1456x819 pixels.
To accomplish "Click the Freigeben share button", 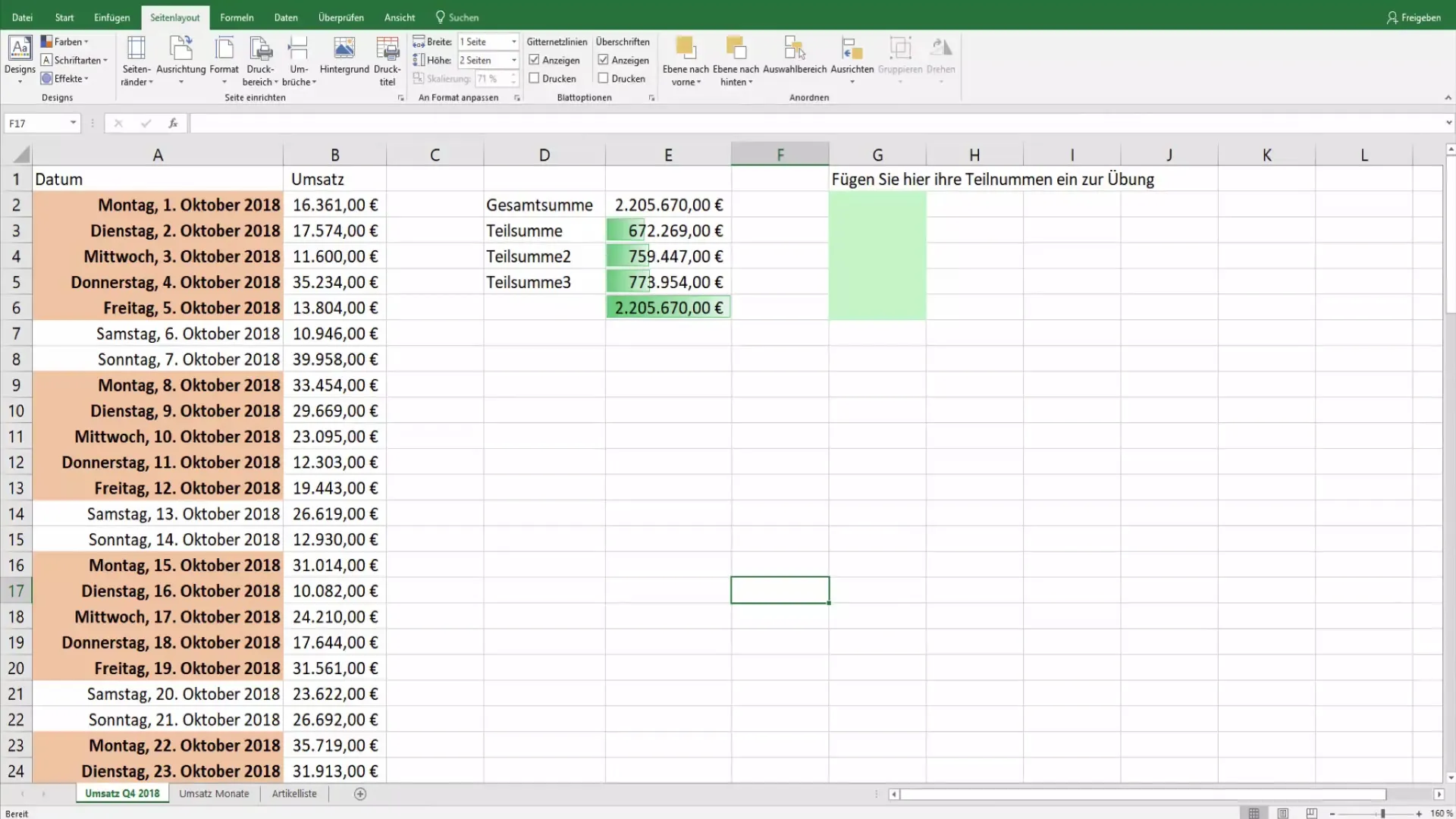I will click(1414, 17).
